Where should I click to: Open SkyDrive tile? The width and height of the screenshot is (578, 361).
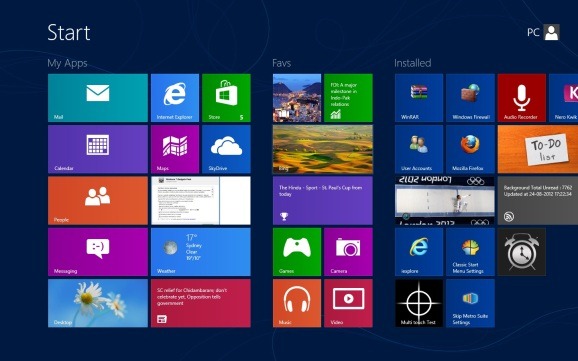click(x=226, y=149)
